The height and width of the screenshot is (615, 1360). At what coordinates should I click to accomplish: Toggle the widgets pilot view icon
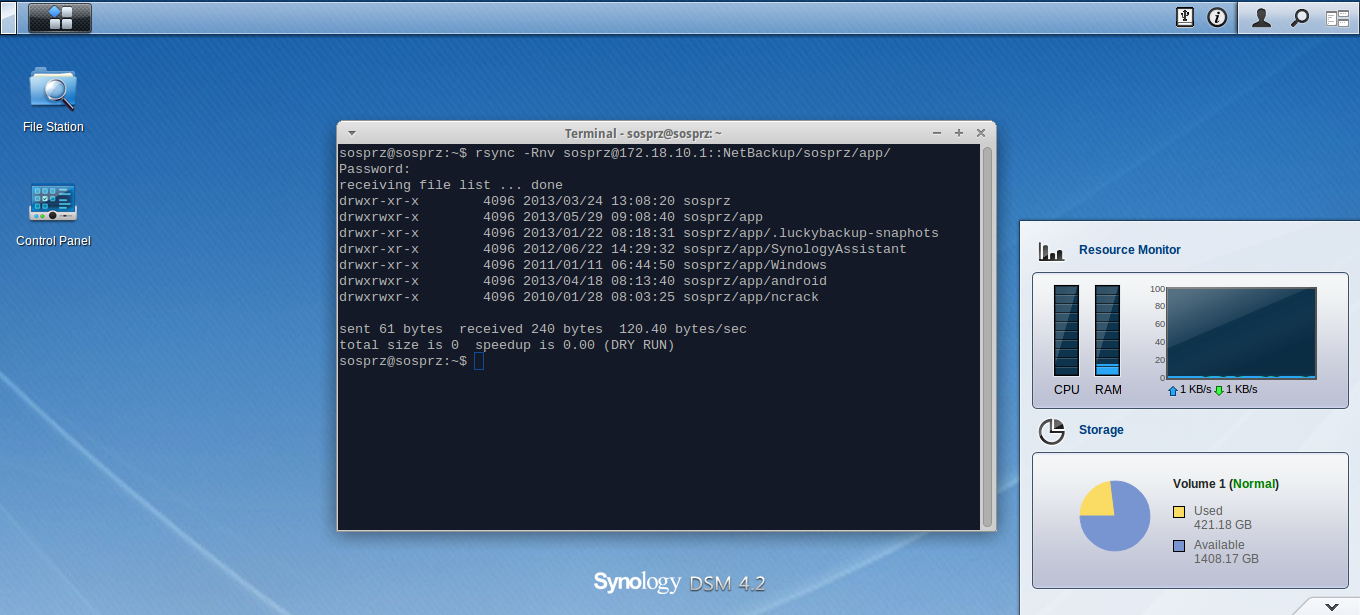1337,17
